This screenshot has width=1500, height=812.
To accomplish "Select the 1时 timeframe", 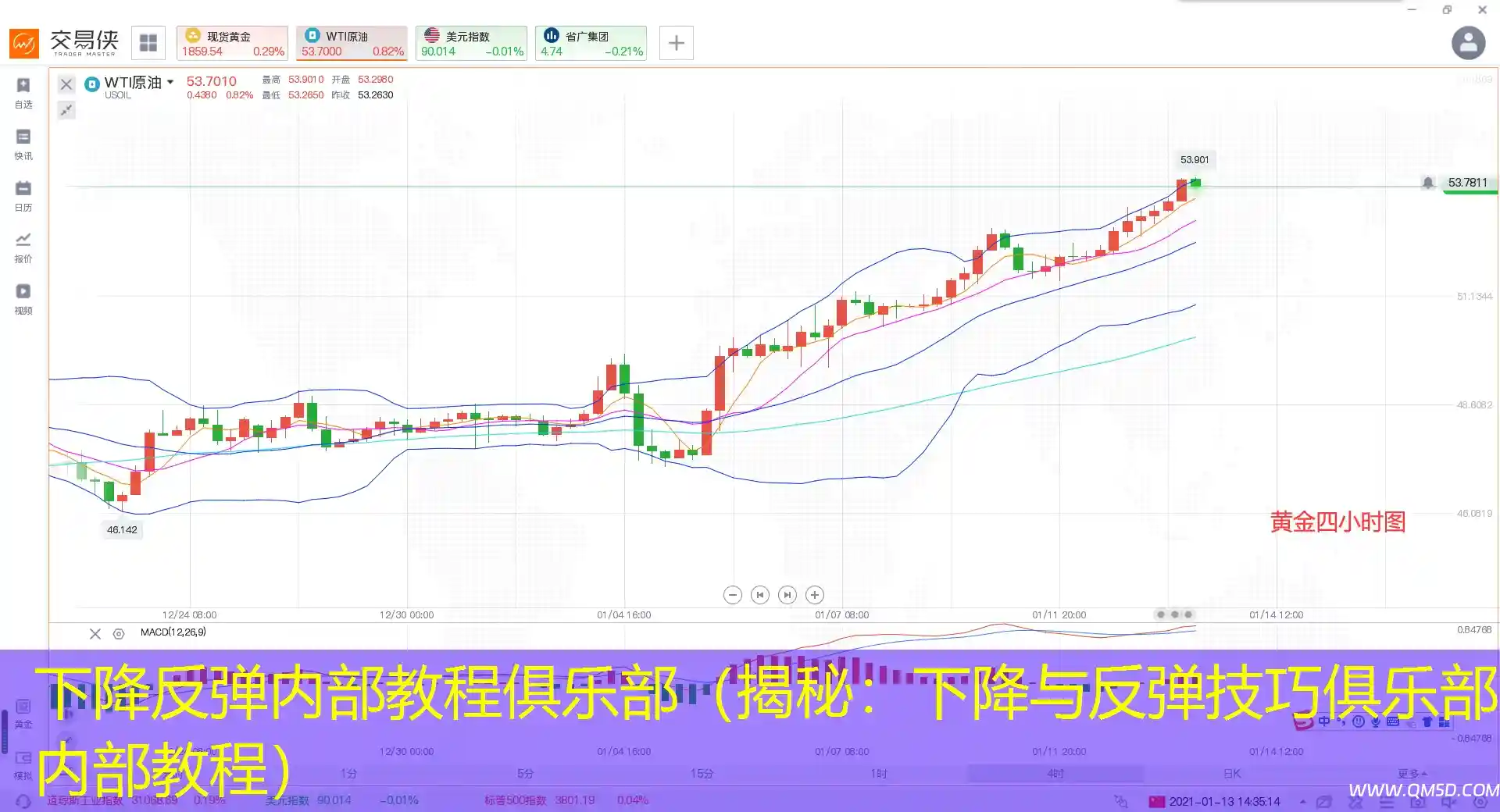I will (x=878, y=773).
